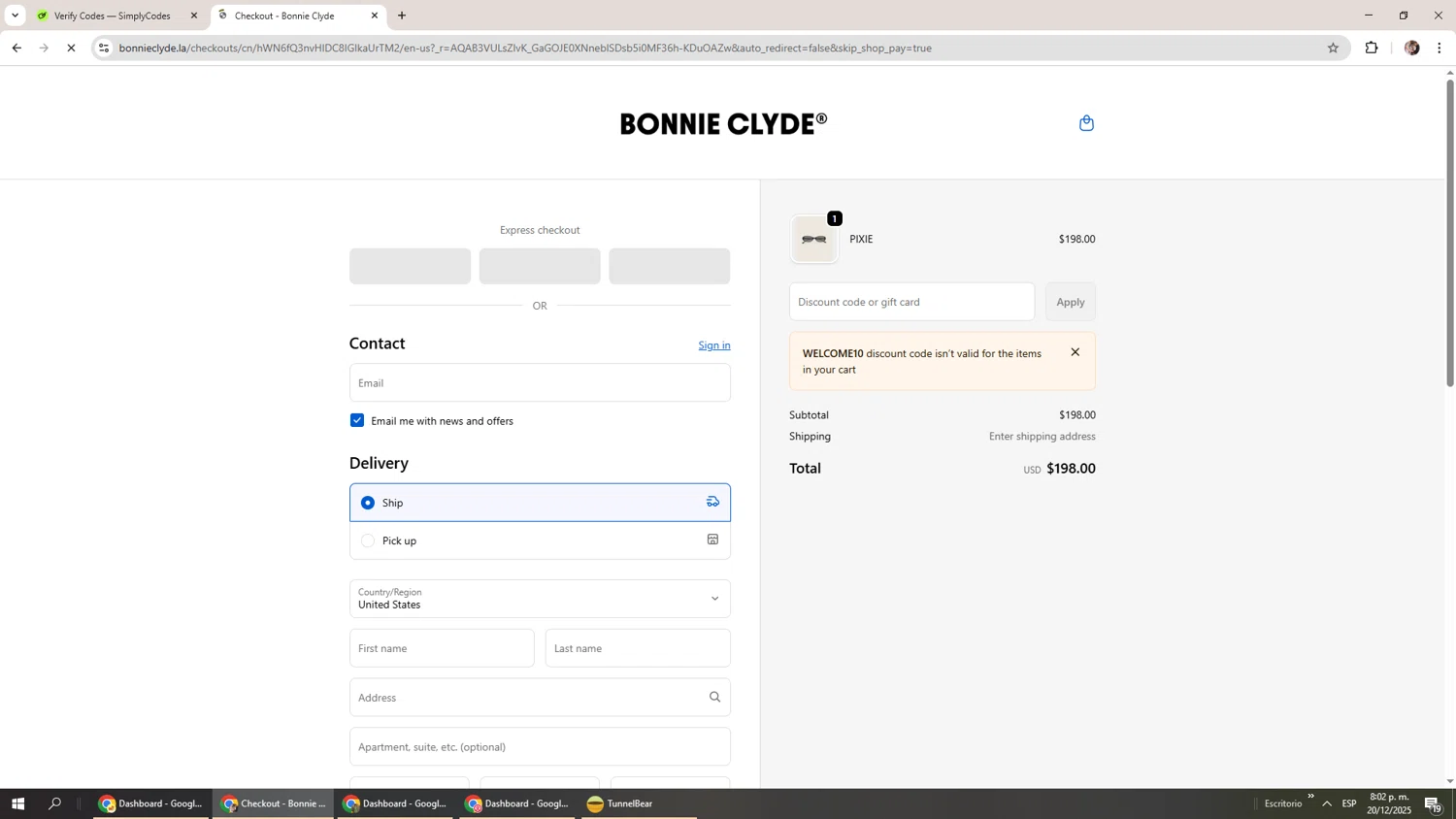Click the address search magnifier icon

pos(714,697)
